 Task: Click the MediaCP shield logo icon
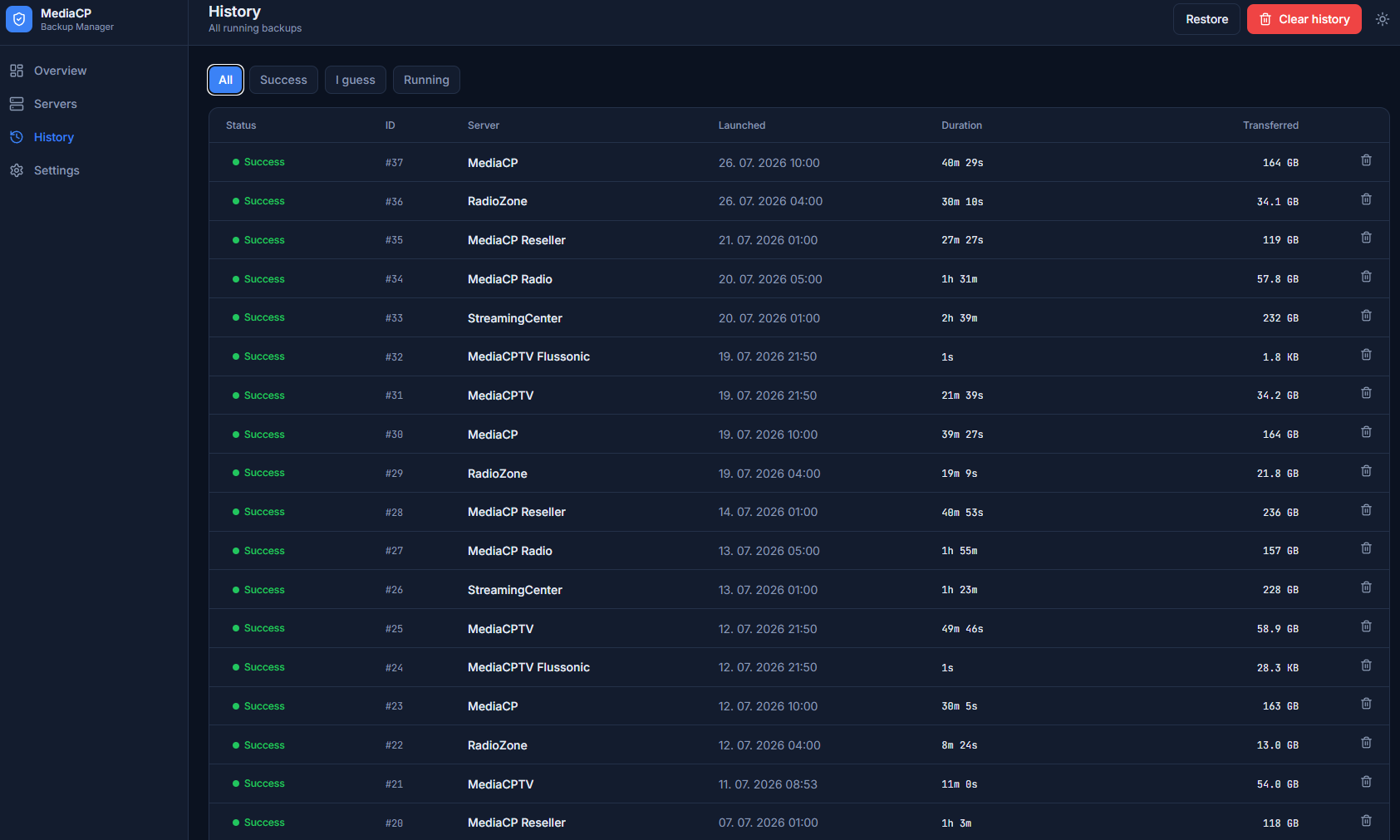[19, 19]
